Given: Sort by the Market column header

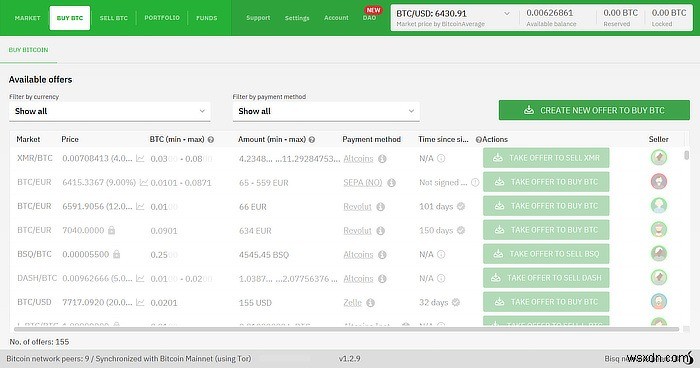Looking at the screenshot, I should click(x=28, y=139).
